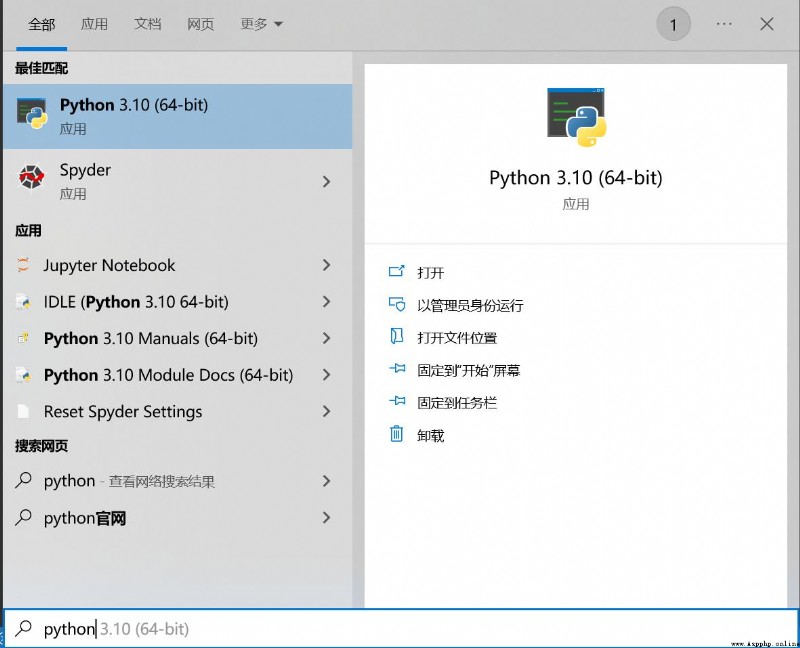Viewport: 800px width, 648px height.
Task: Select 卸载 to uninstall Python
Action: pyautogui.click(x=431, y=436)
